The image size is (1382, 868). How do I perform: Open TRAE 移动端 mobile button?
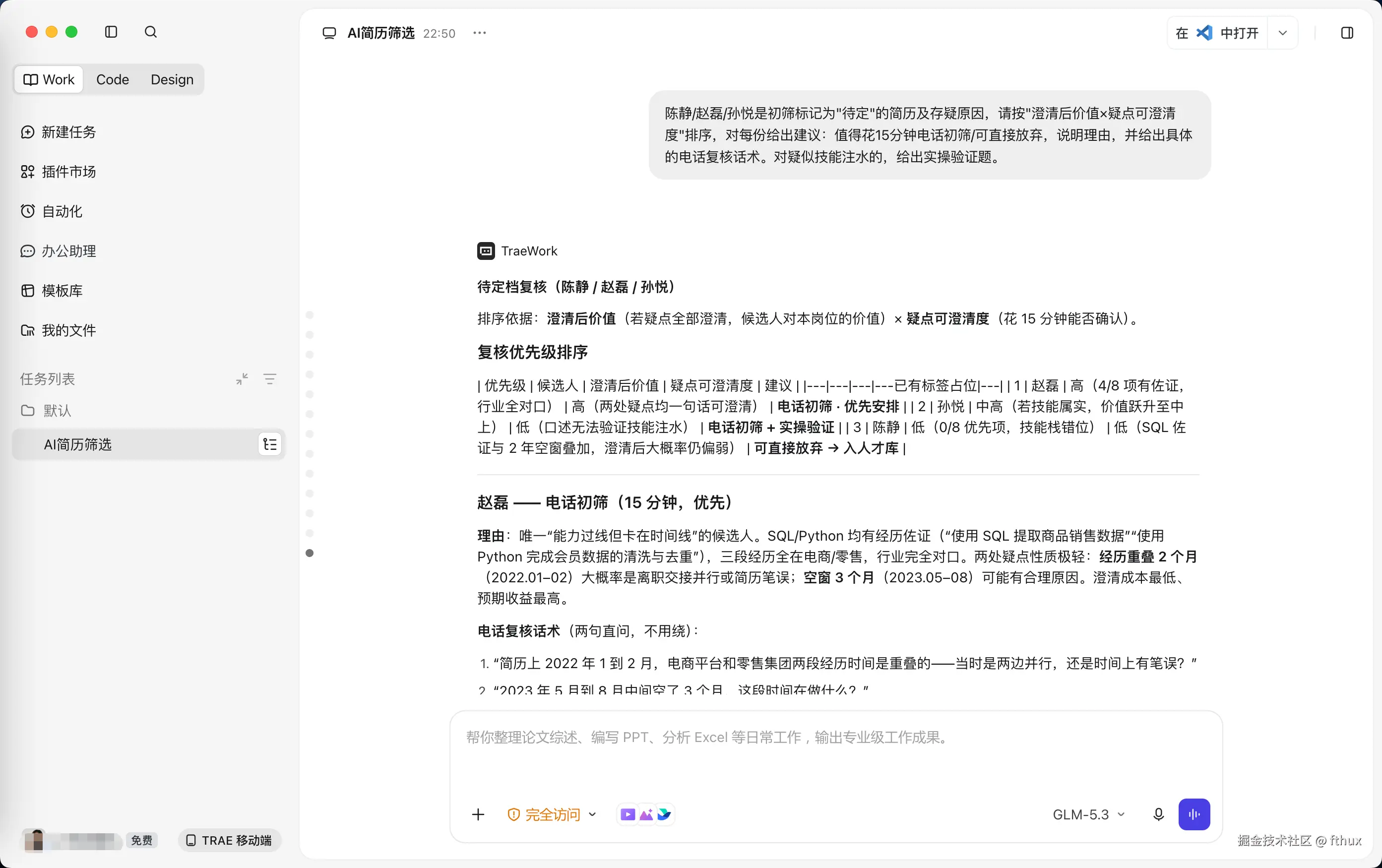tap(229, 840)
